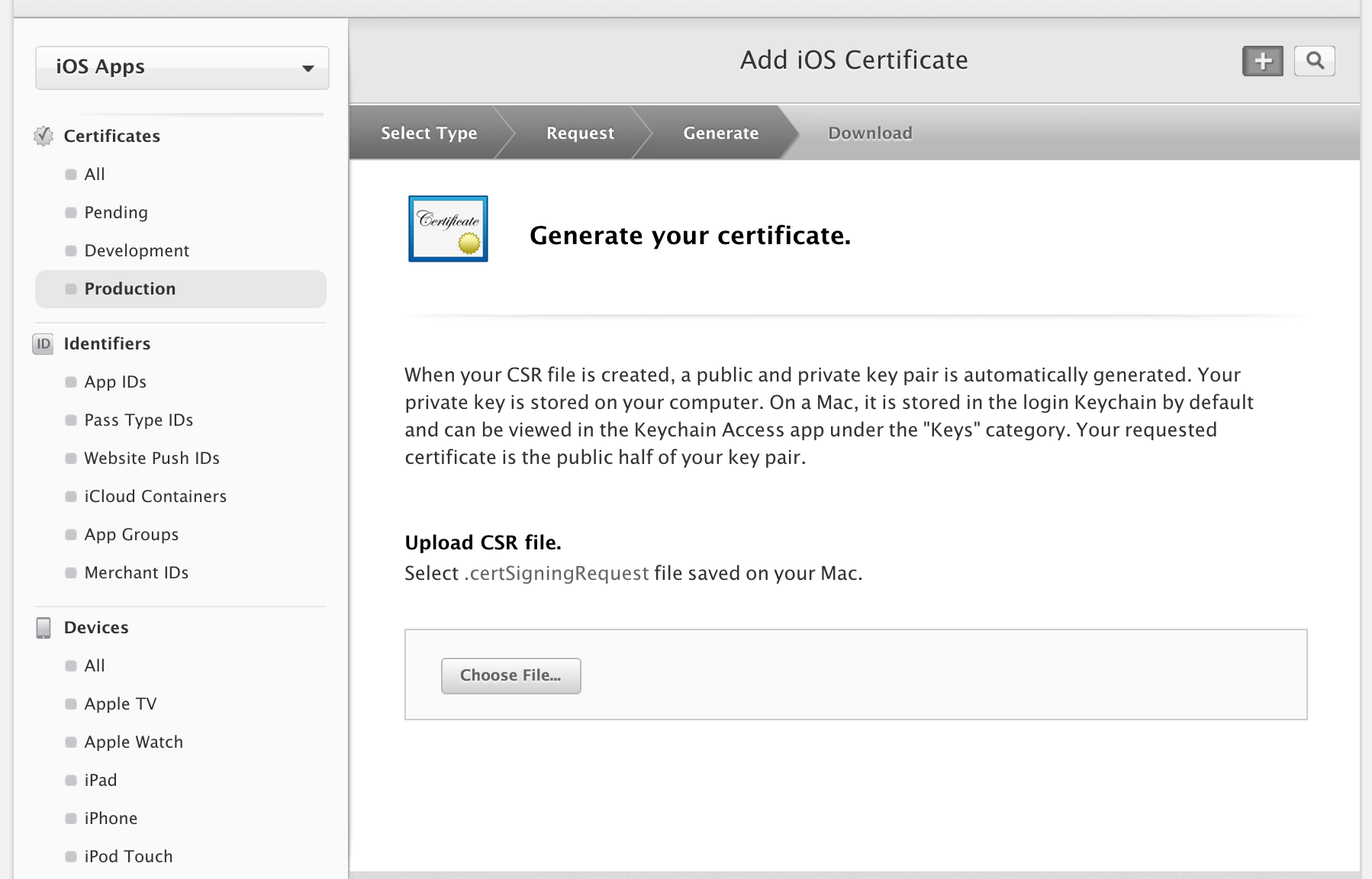Open the Identifiers section header

tap(107, 343)
